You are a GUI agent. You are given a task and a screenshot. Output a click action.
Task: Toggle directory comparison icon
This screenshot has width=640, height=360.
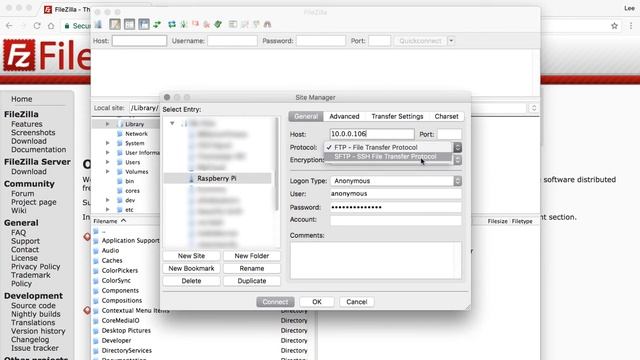pos(244,24)
